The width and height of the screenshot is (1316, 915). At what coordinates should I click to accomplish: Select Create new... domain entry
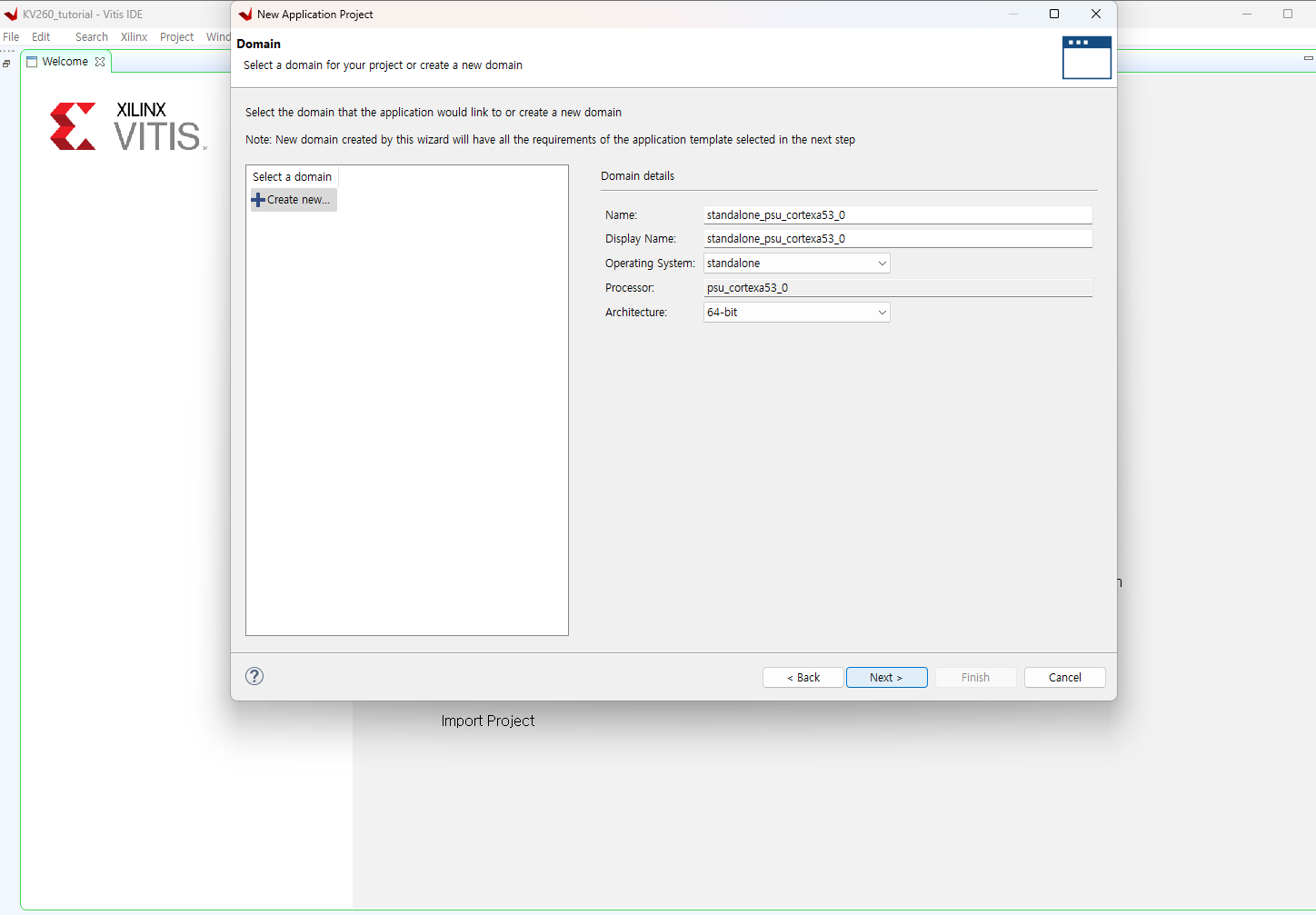(x=294, y=200)
